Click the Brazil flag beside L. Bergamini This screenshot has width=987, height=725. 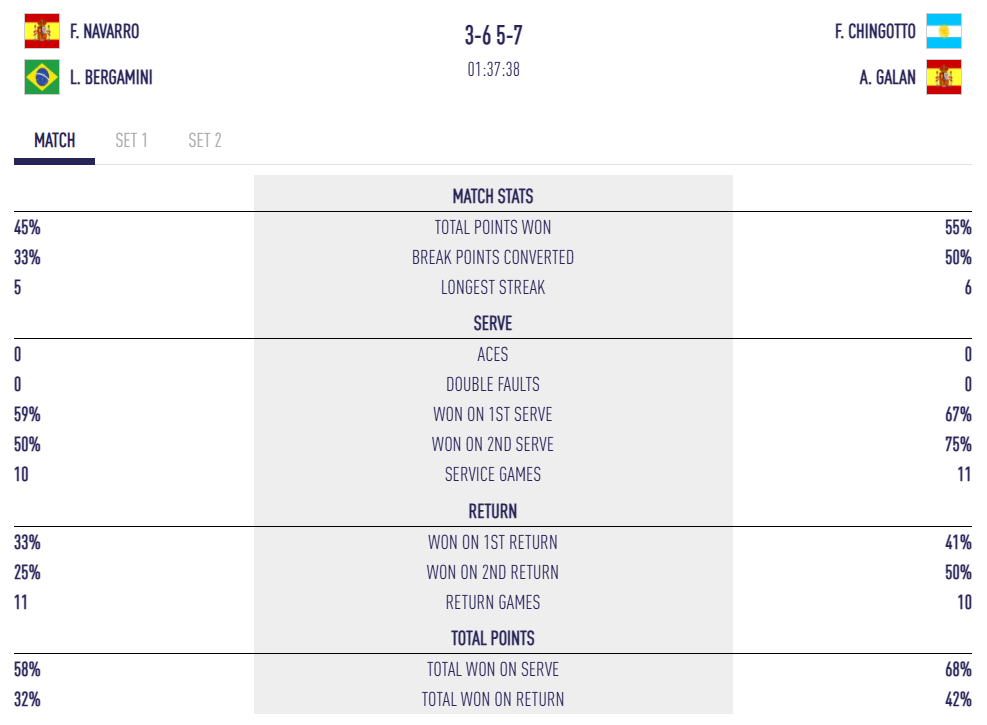42,77
